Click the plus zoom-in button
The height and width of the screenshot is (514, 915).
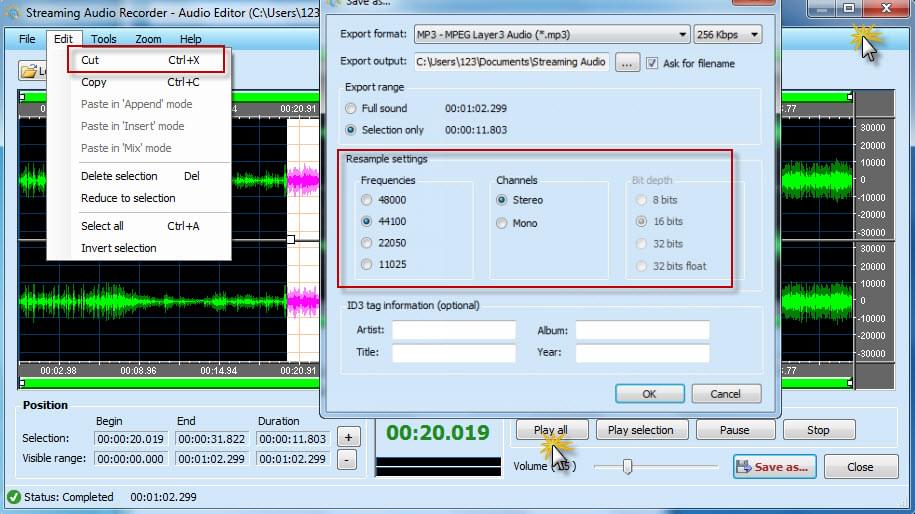(x=347, y=437)
